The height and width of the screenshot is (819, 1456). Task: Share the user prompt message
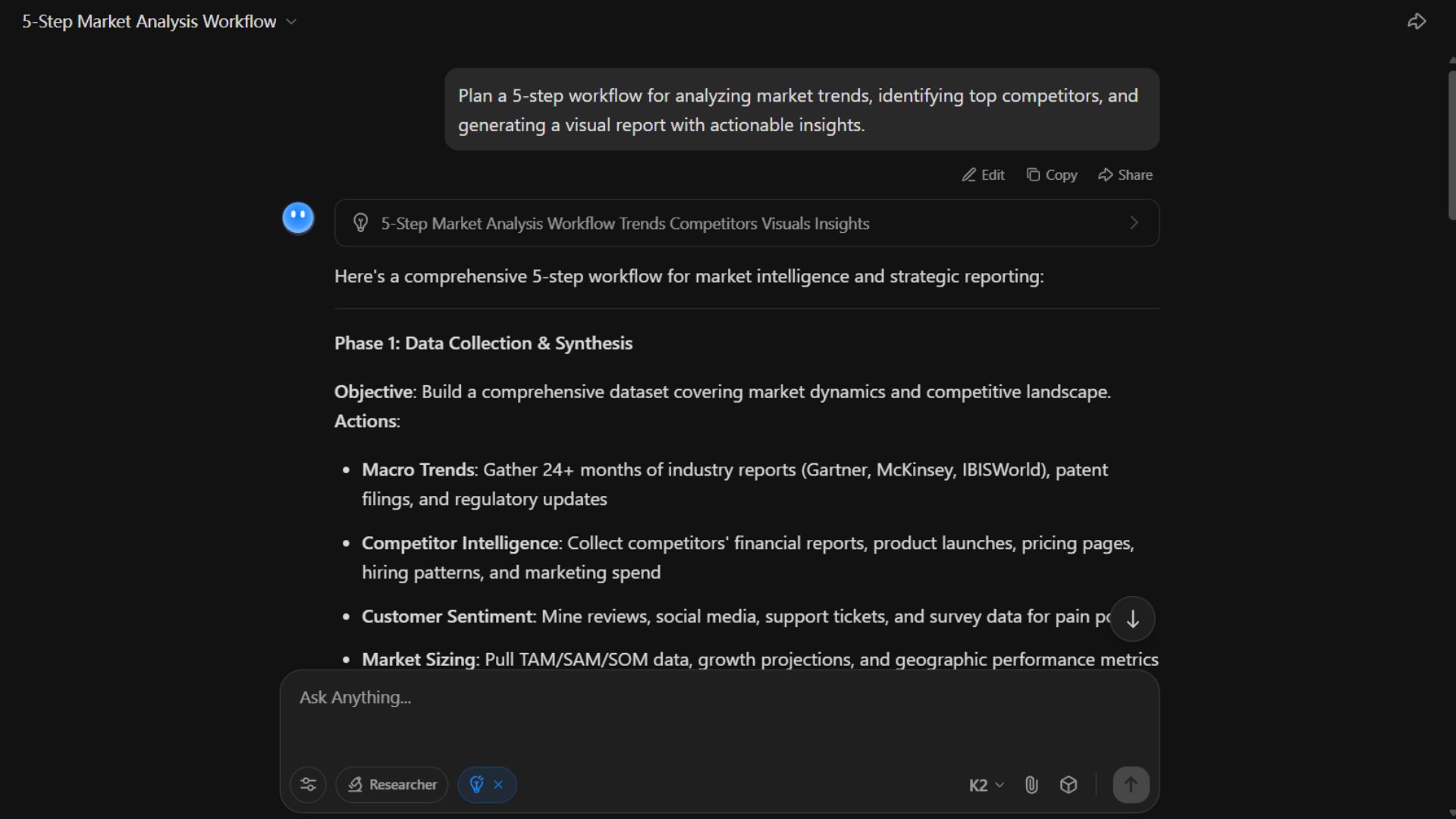click(x=1125, y=175)
